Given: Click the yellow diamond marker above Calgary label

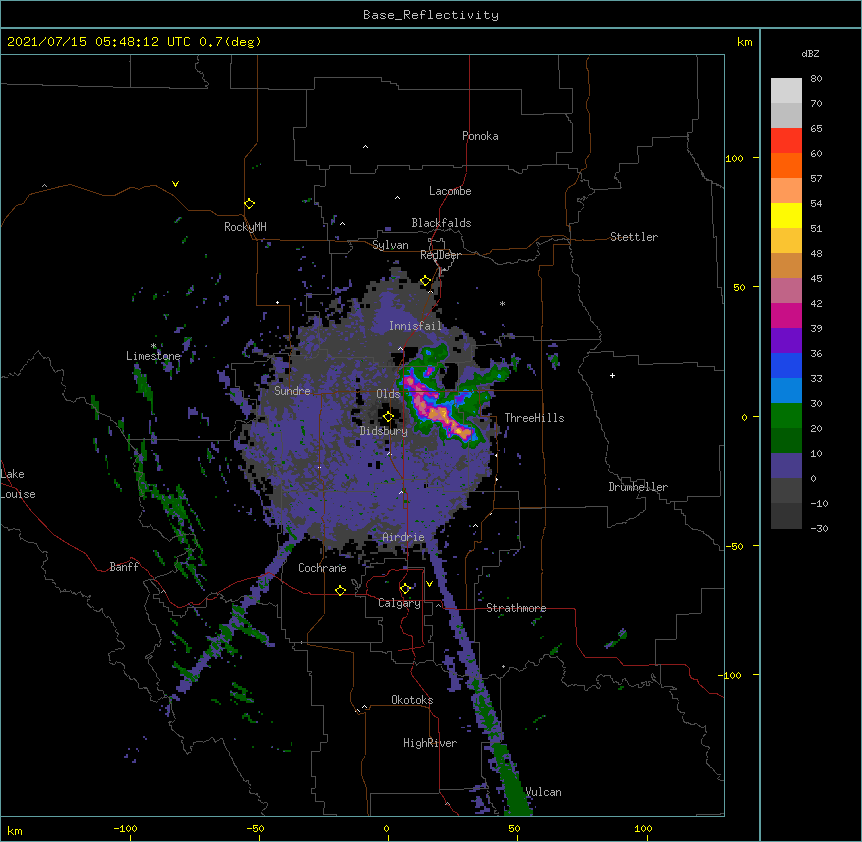Looking at the screenshot, I should (405, 589).
